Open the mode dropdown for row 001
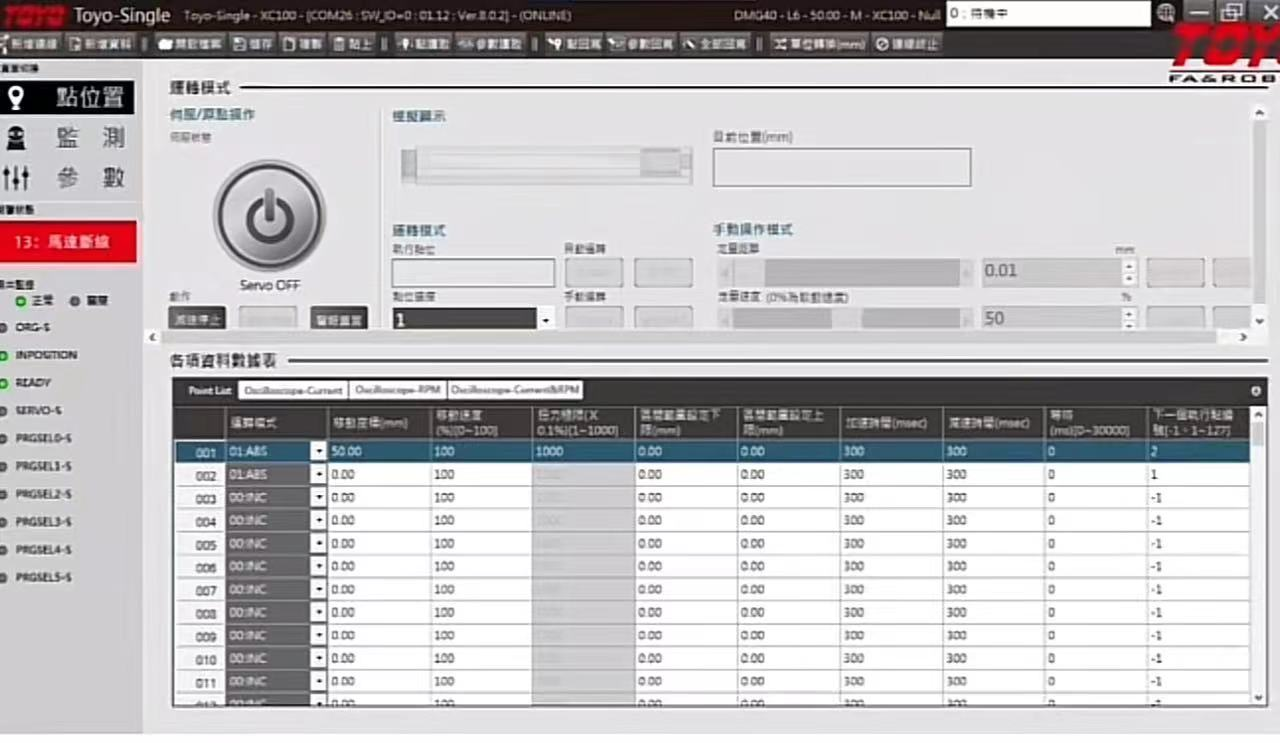Viewport: 1280px width, 743px height. (x=319, y=452)
